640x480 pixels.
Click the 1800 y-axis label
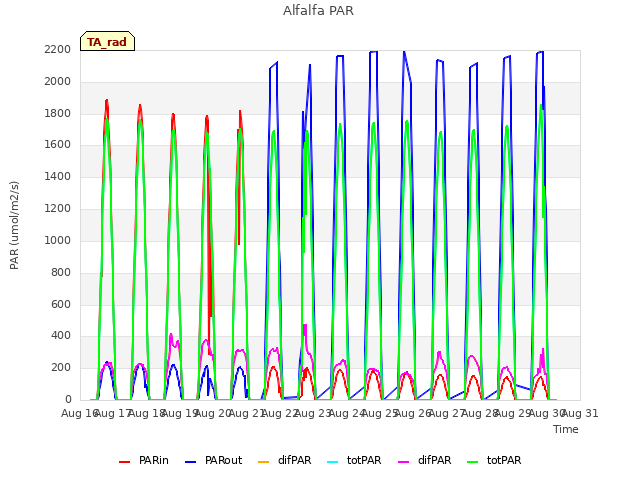(x=58, y=113)
